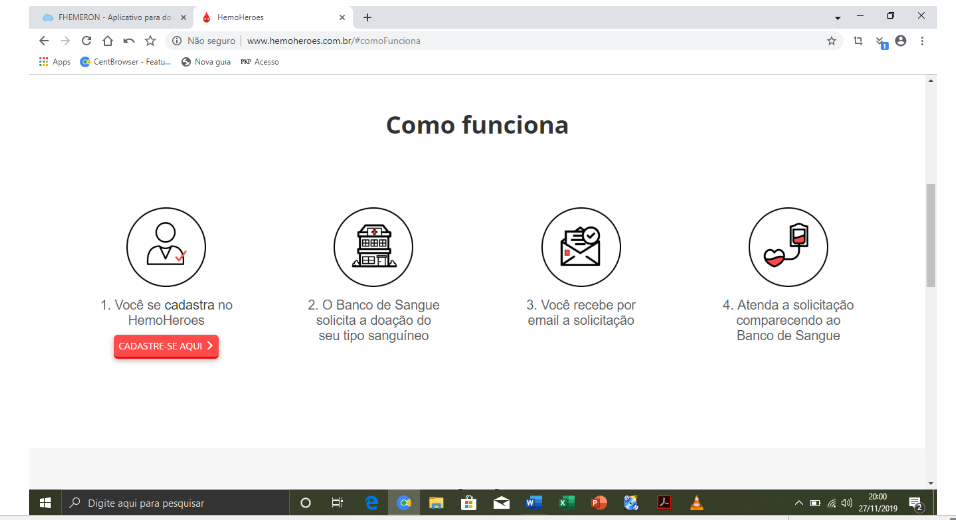Screen dimensions: 956x520
Task: Open the network Wi-Fi tray icon
Action: (x=832, y=503)
